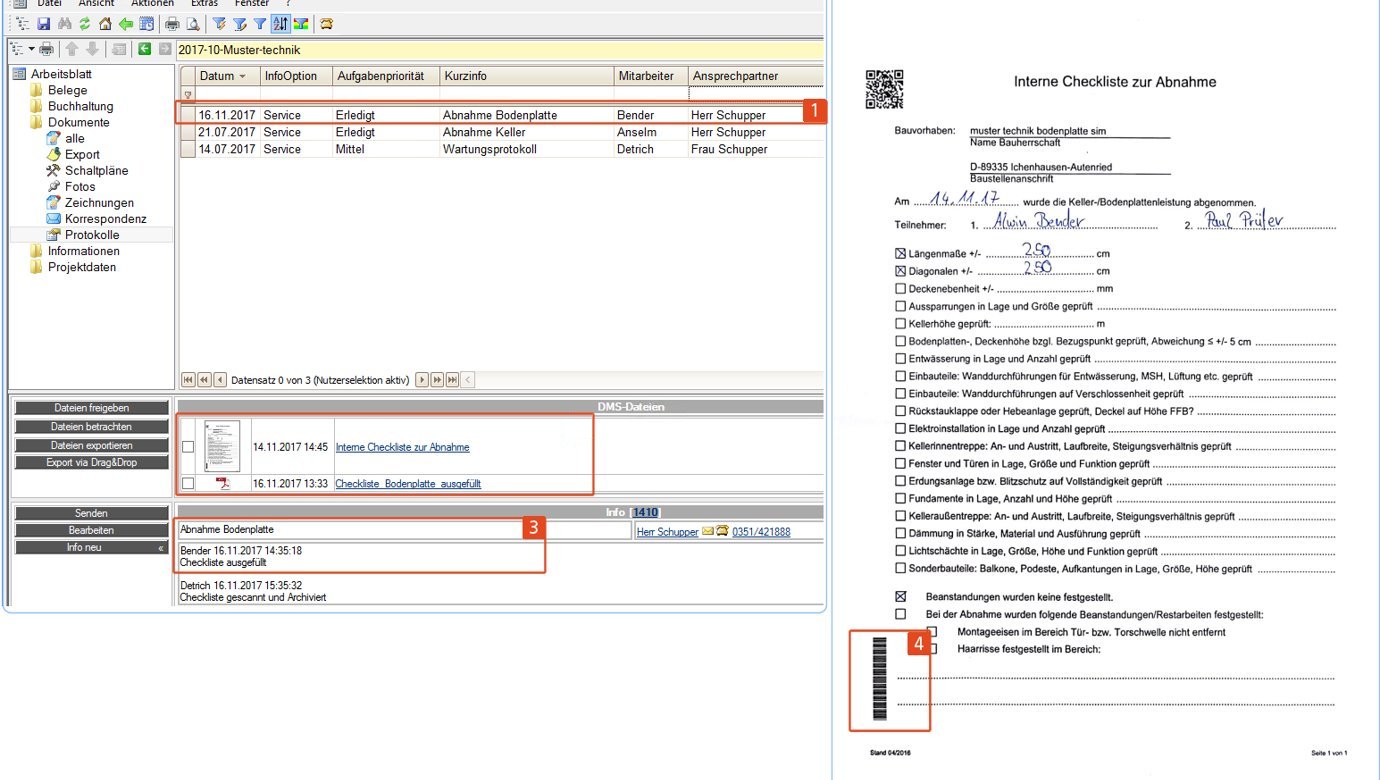The width and height of the screenshot is (1380, 780).
Task: Open the Checkliste_Bodenplatte_ausgefüllt link
Action: (x=408, y=484)
